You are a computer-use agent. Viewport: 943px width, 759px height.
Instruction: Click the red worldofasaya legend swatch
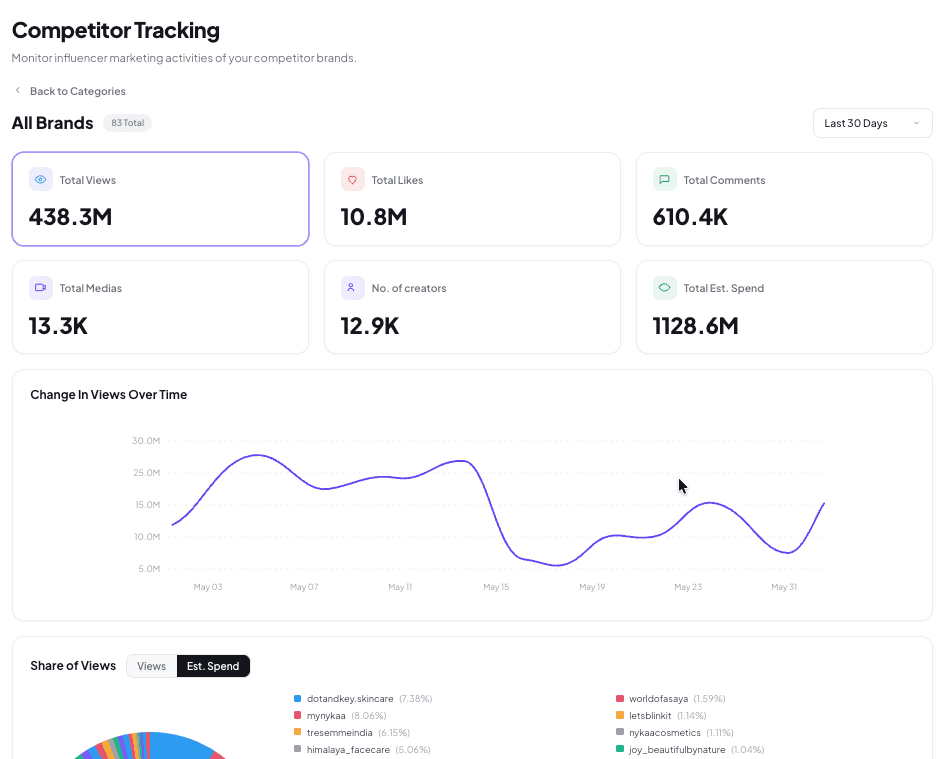(620, 699)
